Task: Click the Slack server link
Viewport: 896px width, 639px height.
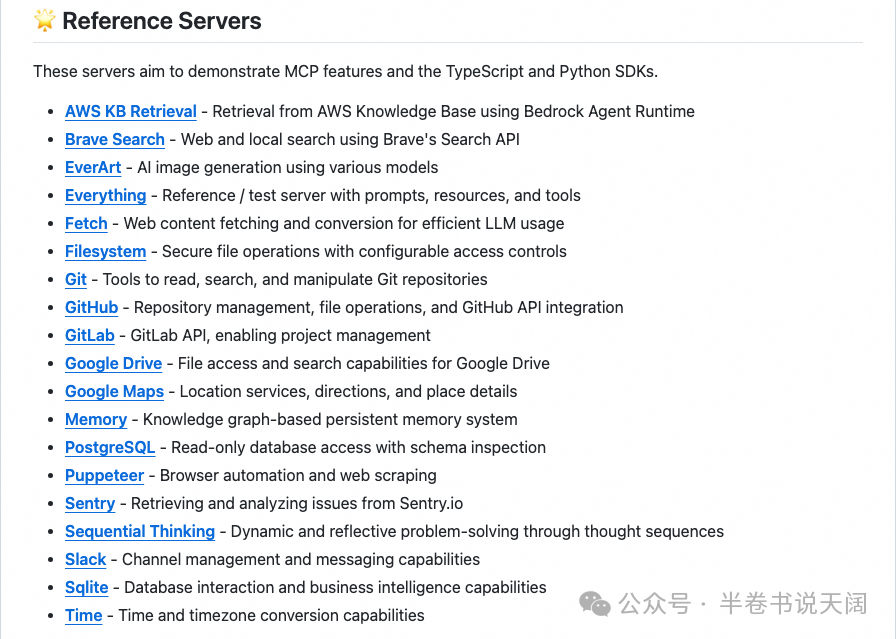Action: pos(85,560)
